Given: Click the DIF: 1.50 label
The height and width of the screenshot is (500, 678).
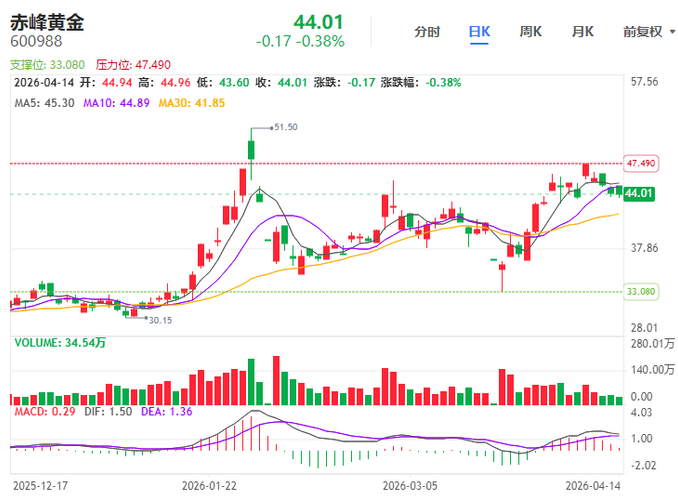Looking at the screenshot, I should click(x=108, y=411).
